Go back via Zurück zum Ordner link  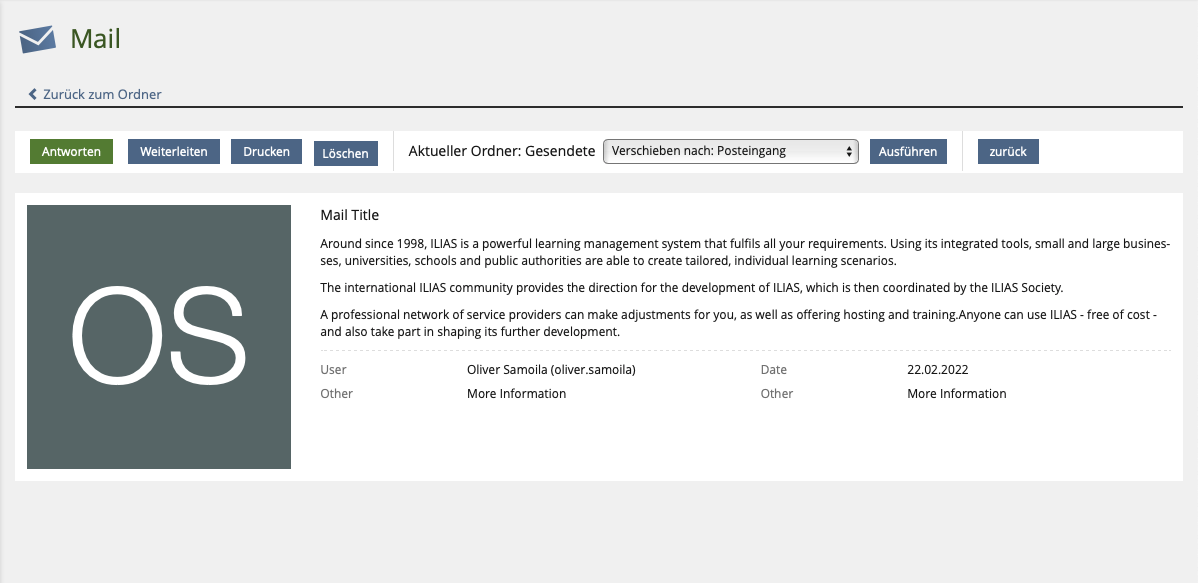[x=102, y=94]
